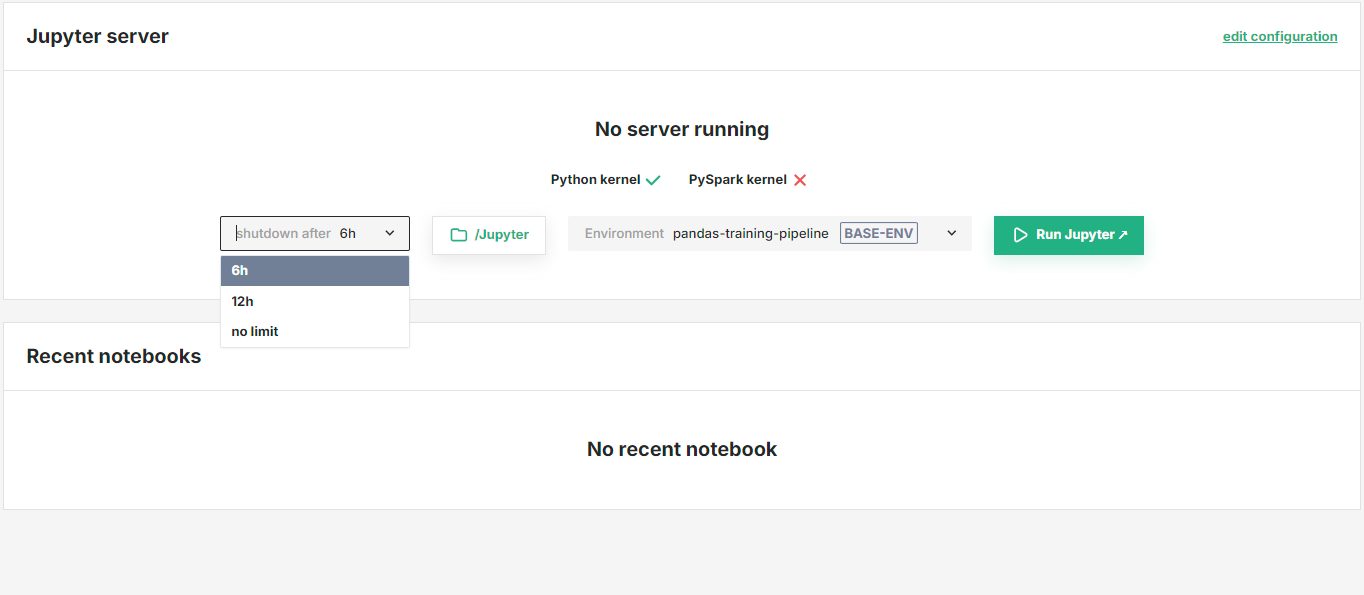Screen dimensions: 1364x595
Task: Click the PySpark kernel label
Action: [x=737, y=179]
